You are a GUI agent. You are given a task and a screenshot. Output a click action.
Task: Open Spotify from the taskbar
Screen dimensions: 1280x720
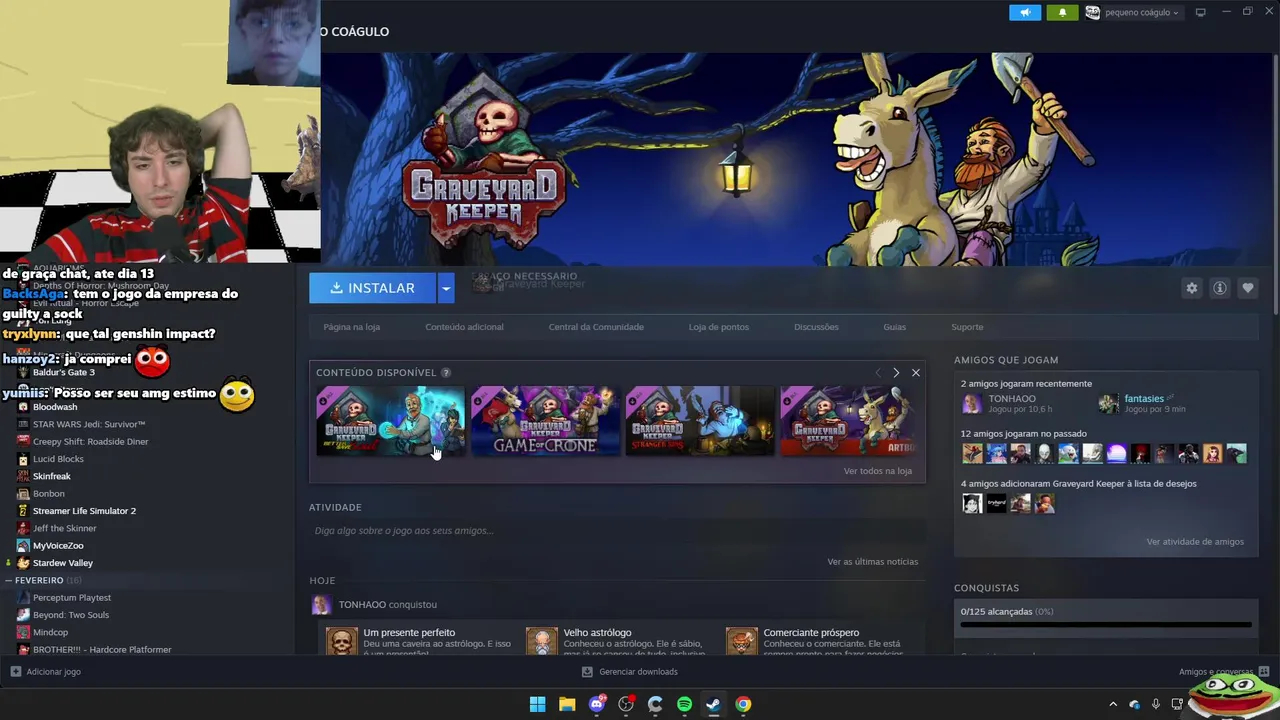coord(684,704)
